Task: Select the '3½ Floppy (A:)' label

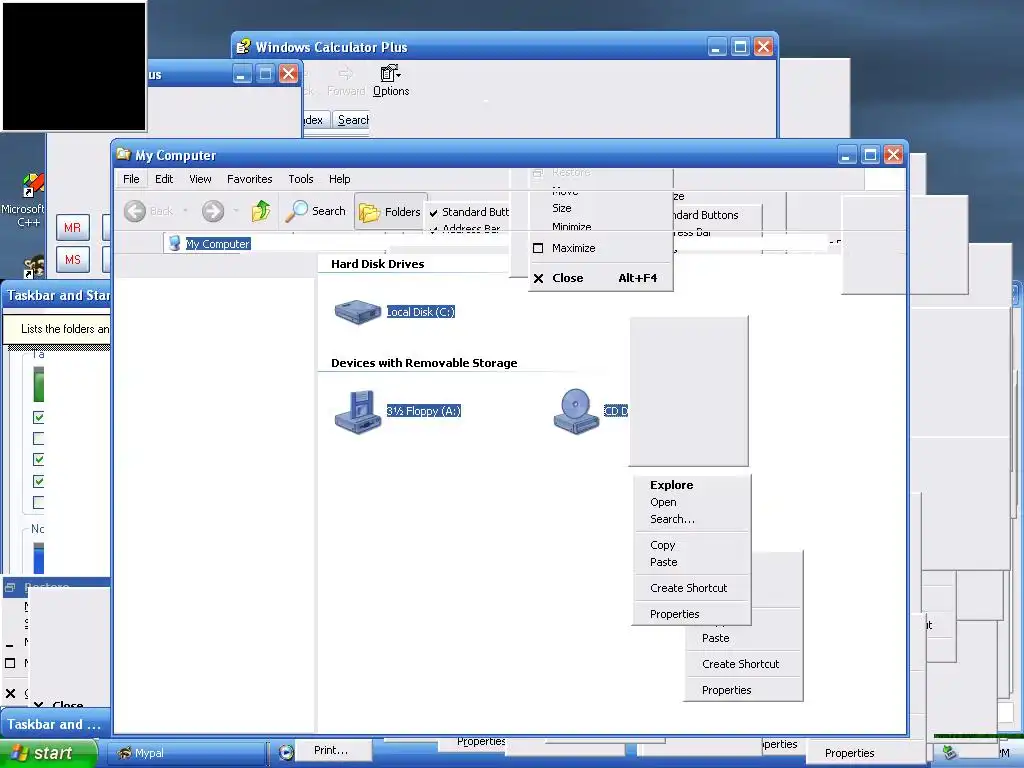Action: pyautogui.click(x=424, y=411)
